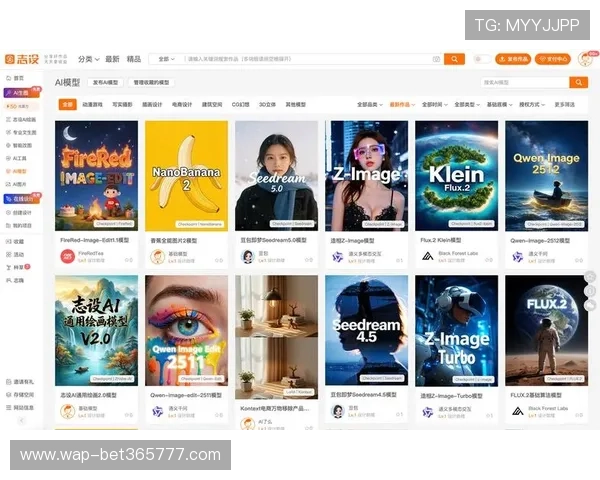Click the Black Forest Labs avatar under Flux.2 Klein
Image resolution: width=600 pixels, height=480 pixels.
click(428, 256)
